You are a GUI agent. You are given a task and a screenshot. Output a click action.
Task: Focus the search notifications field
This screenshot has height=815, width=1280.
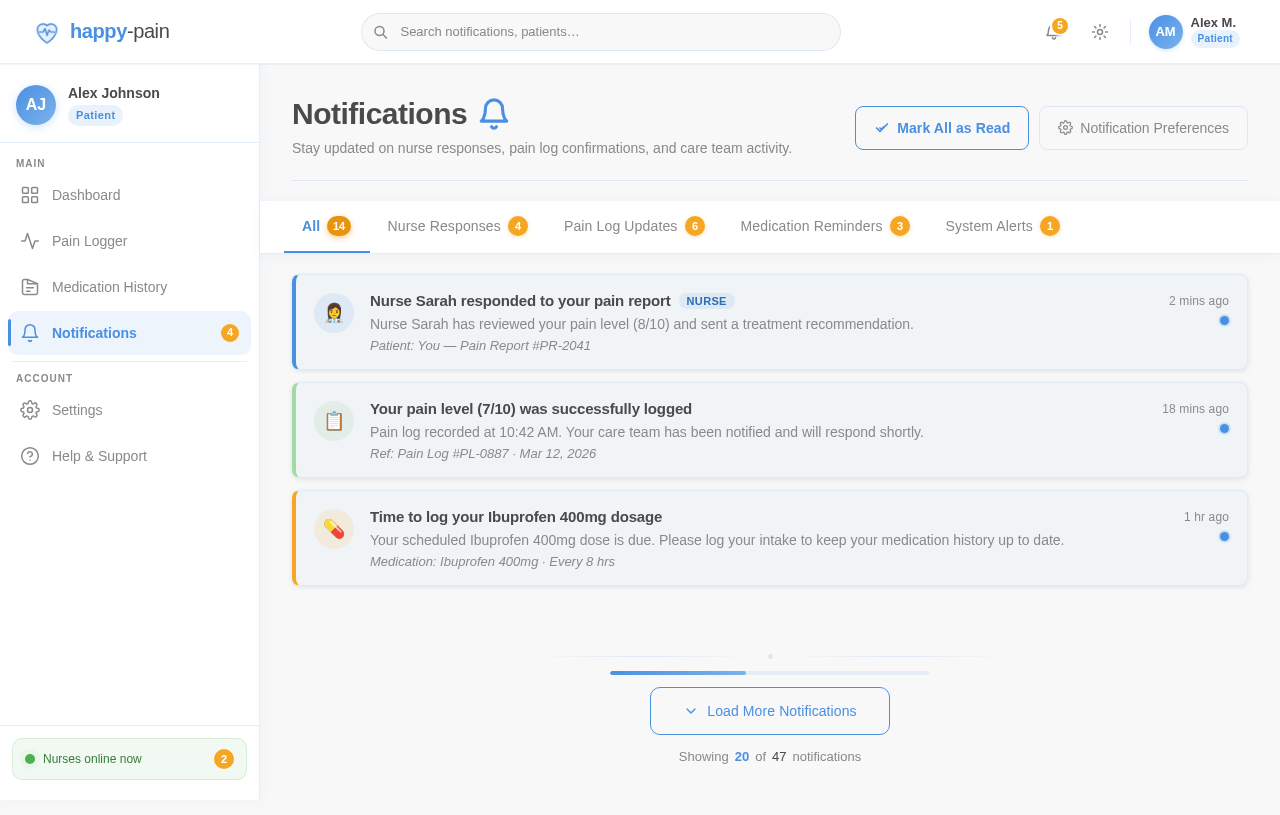pyautogui.click(x=600, y=32)
